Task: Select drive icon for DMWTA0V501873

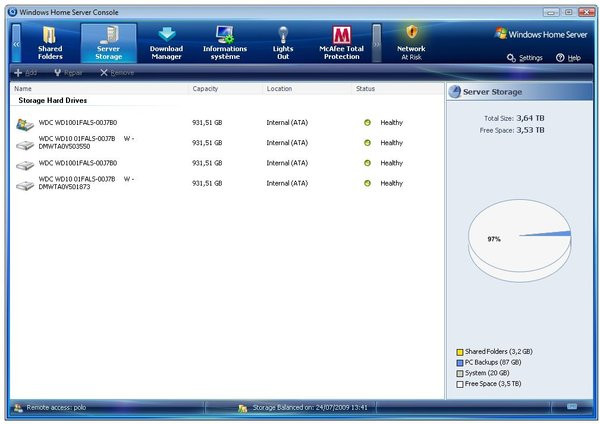Action: [x=25, y=186]
